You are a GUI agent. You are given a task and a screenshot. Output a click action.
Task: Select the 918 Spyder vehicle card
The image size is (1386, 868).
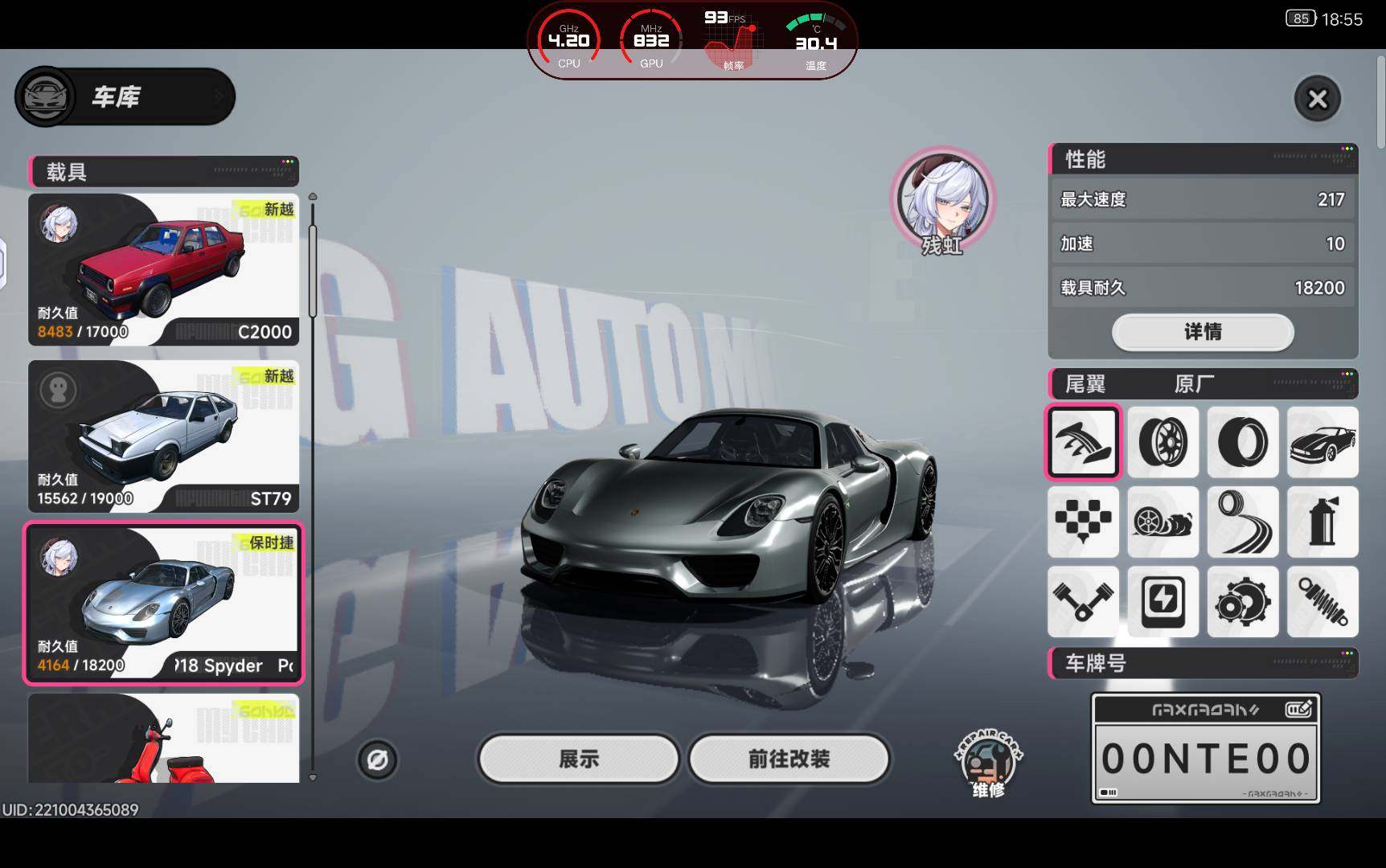point(164,603)
